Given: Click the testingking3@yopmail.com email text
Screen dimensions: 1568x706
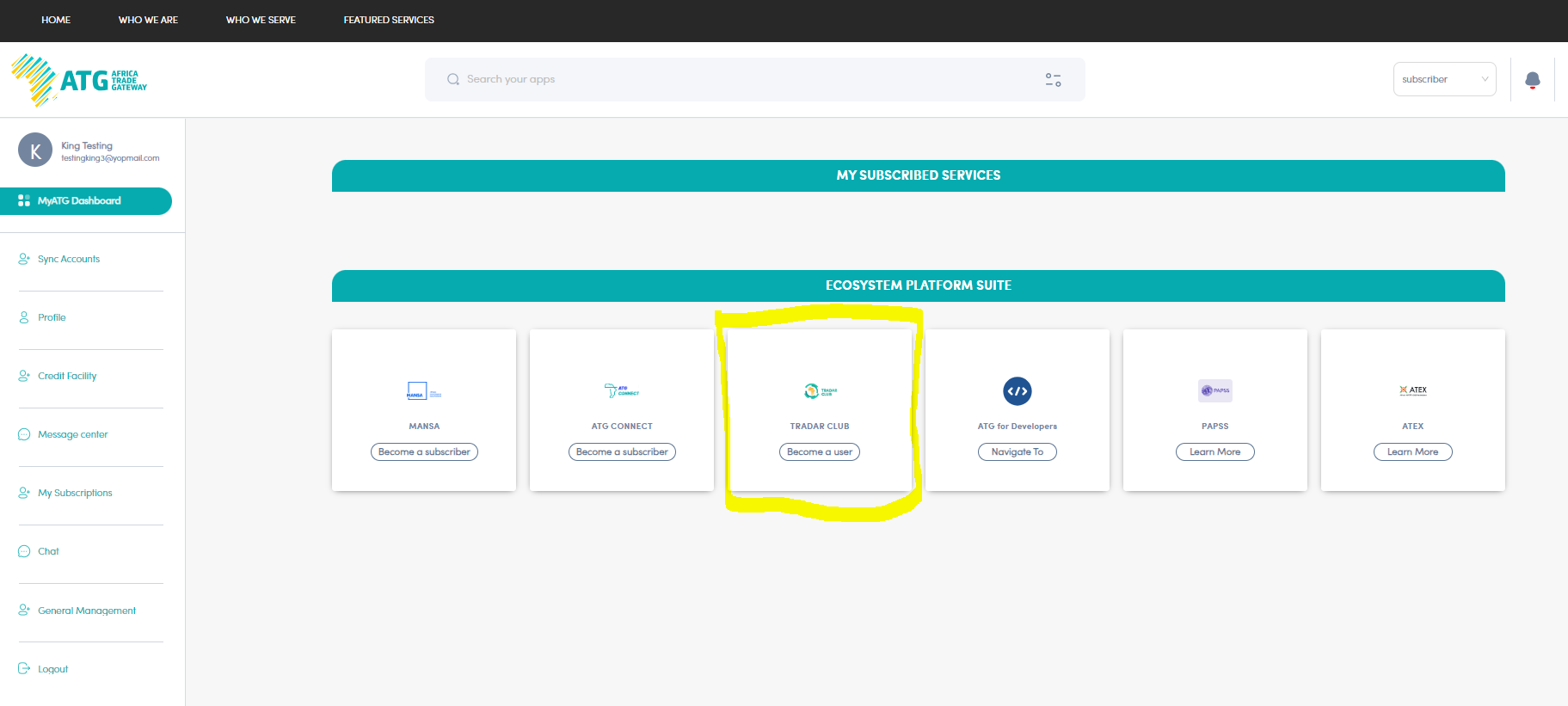Looking at the screenshot, I should click(110, 158).
